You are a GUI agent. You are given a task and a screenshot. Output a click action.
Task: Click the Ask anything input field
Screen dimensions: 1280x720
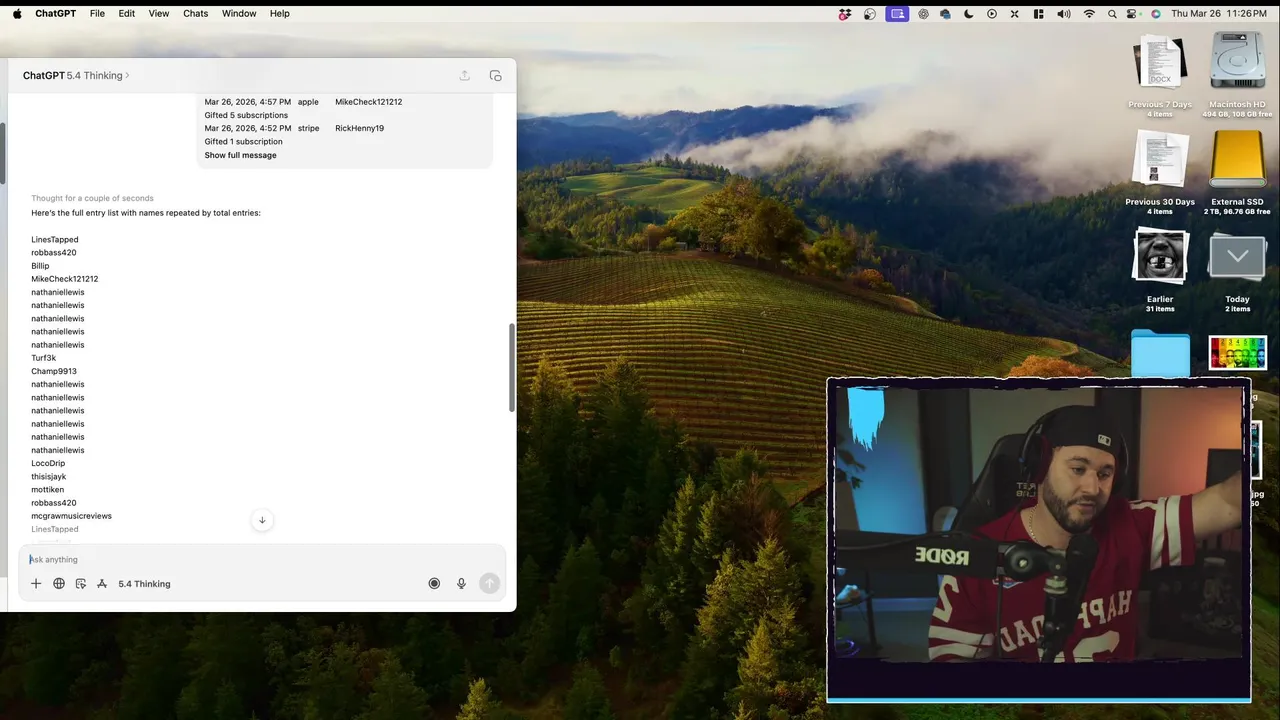[262, 559]
